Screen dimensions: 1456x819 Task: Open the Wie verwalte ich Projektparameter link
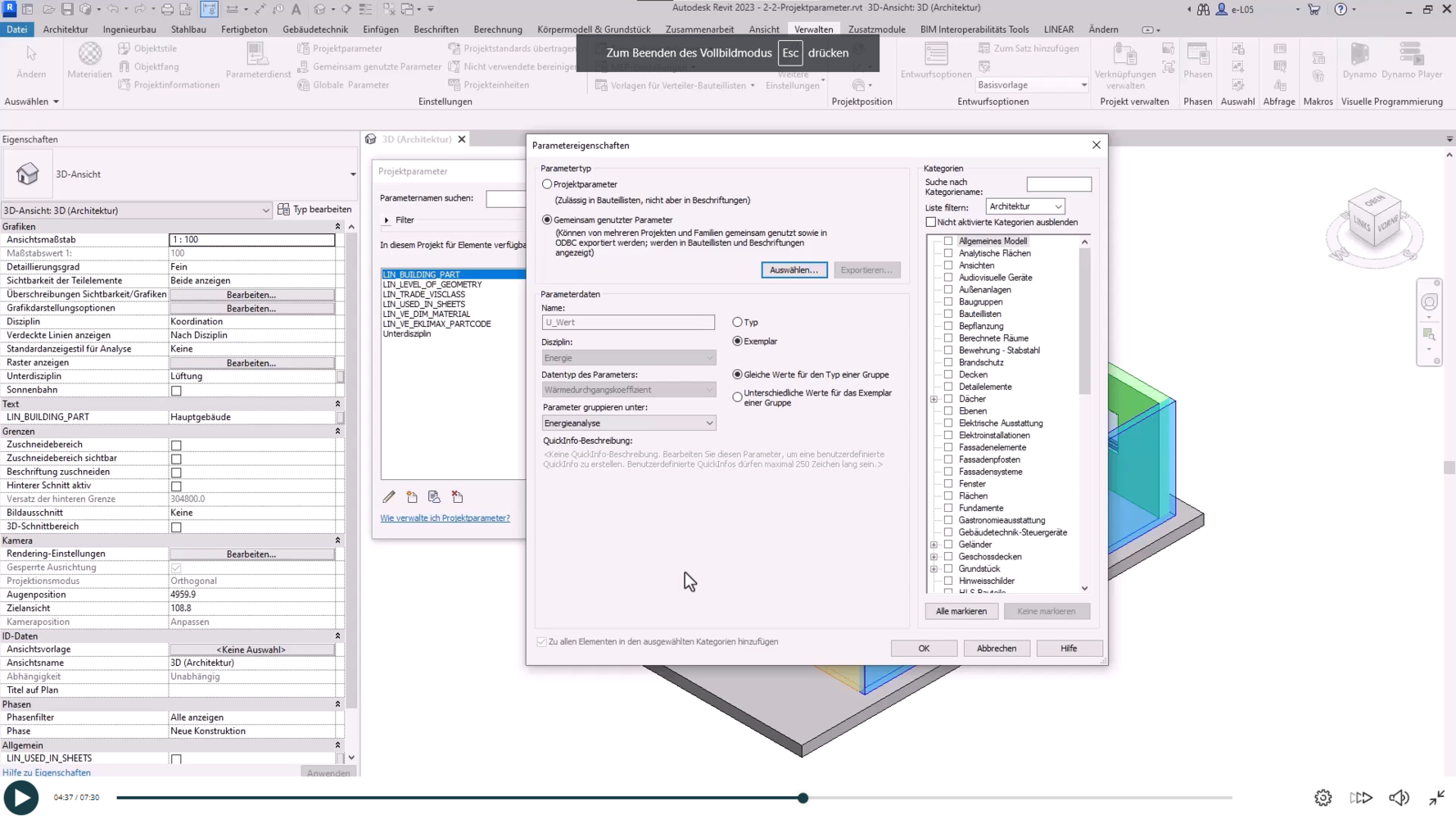[x=445, y=518]
